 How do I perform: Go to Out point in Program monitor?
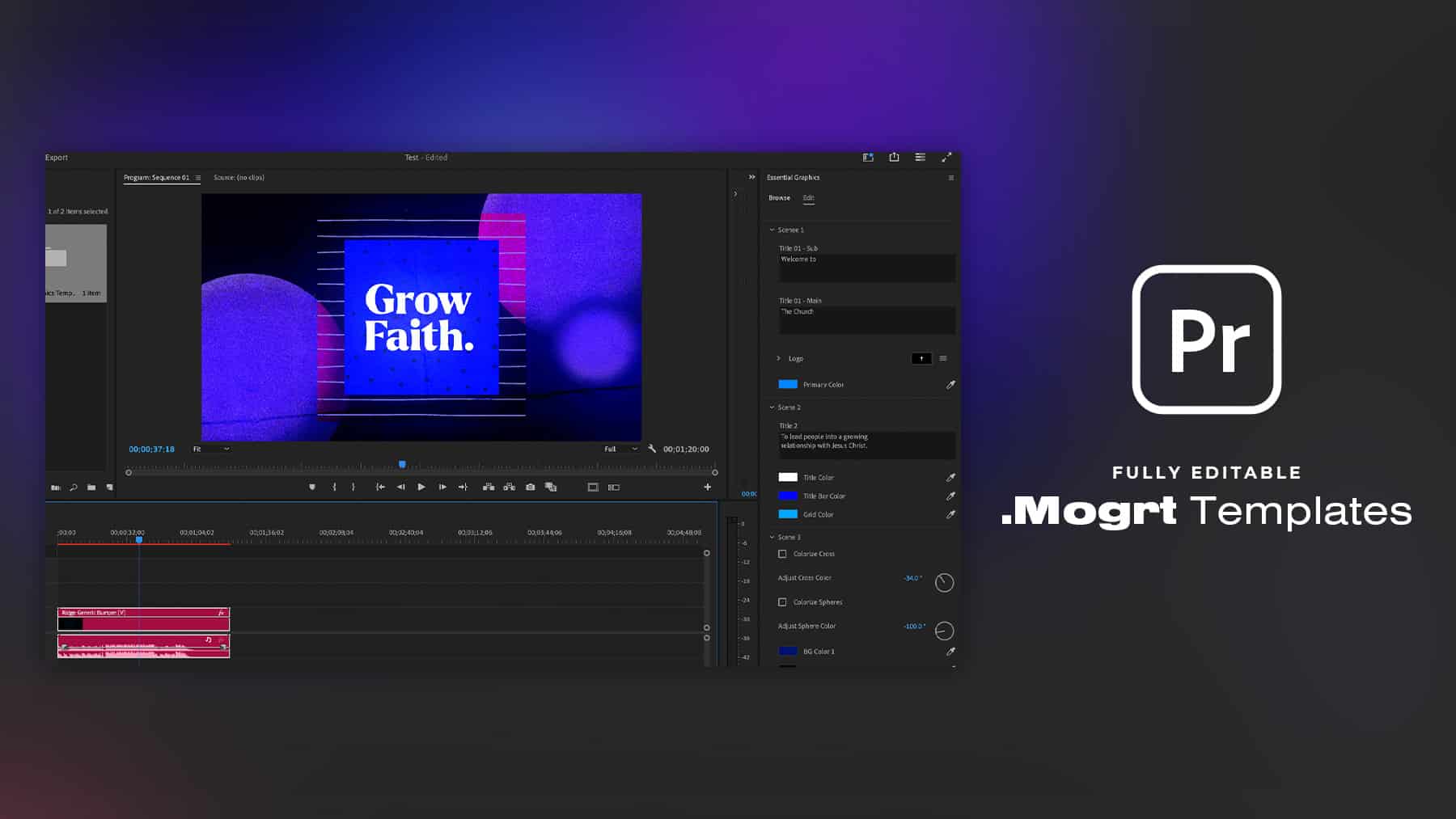(463, 487)
